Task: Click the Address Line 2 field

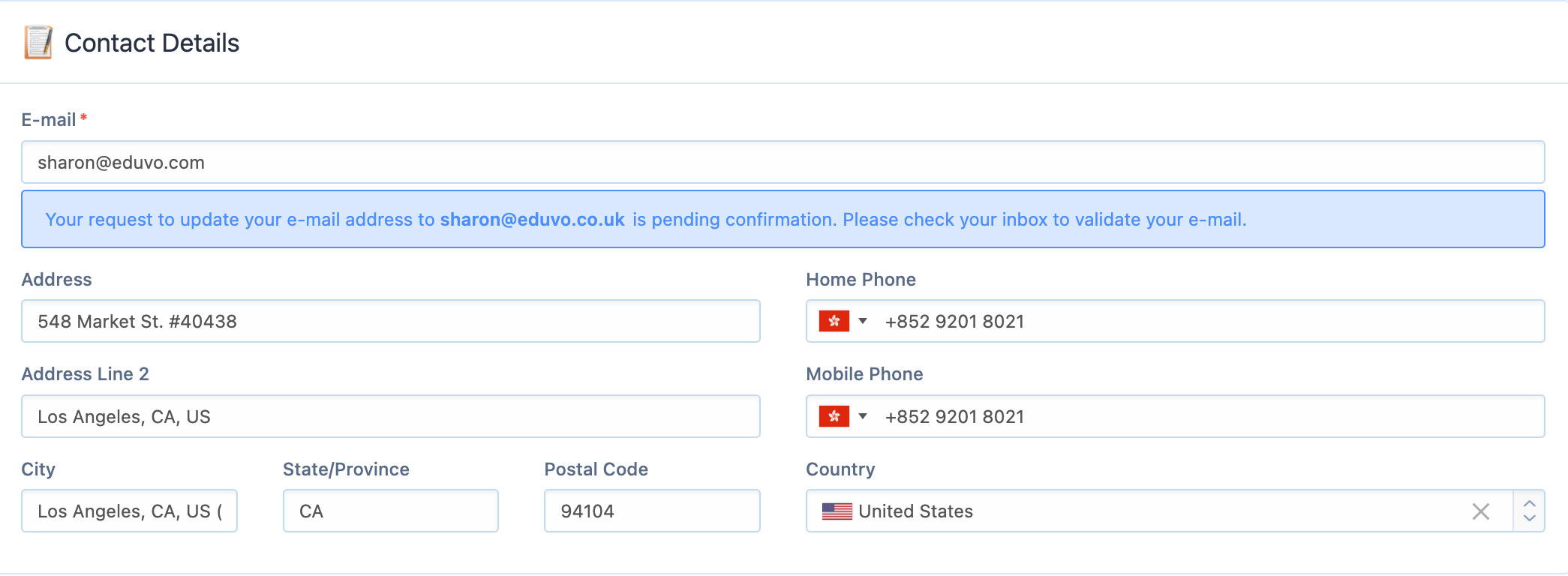Action: tap(391, 416)
